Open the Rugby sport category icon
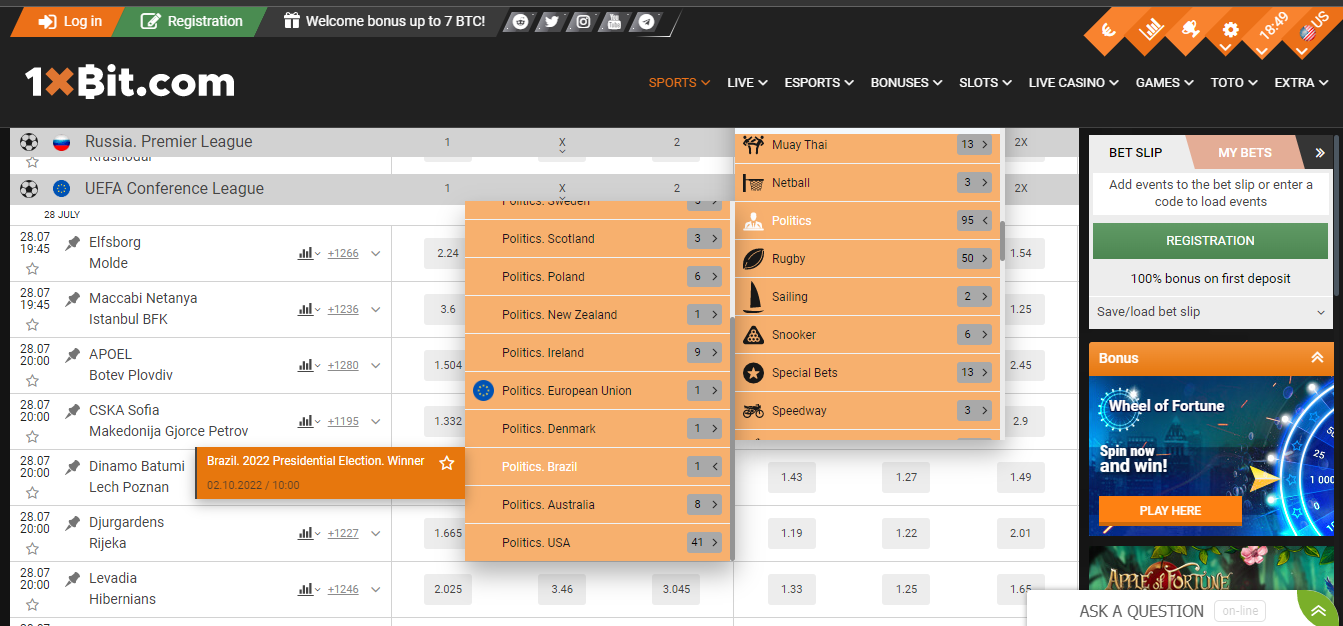This screenshot has height=626, width=1343. coord(751,258)
